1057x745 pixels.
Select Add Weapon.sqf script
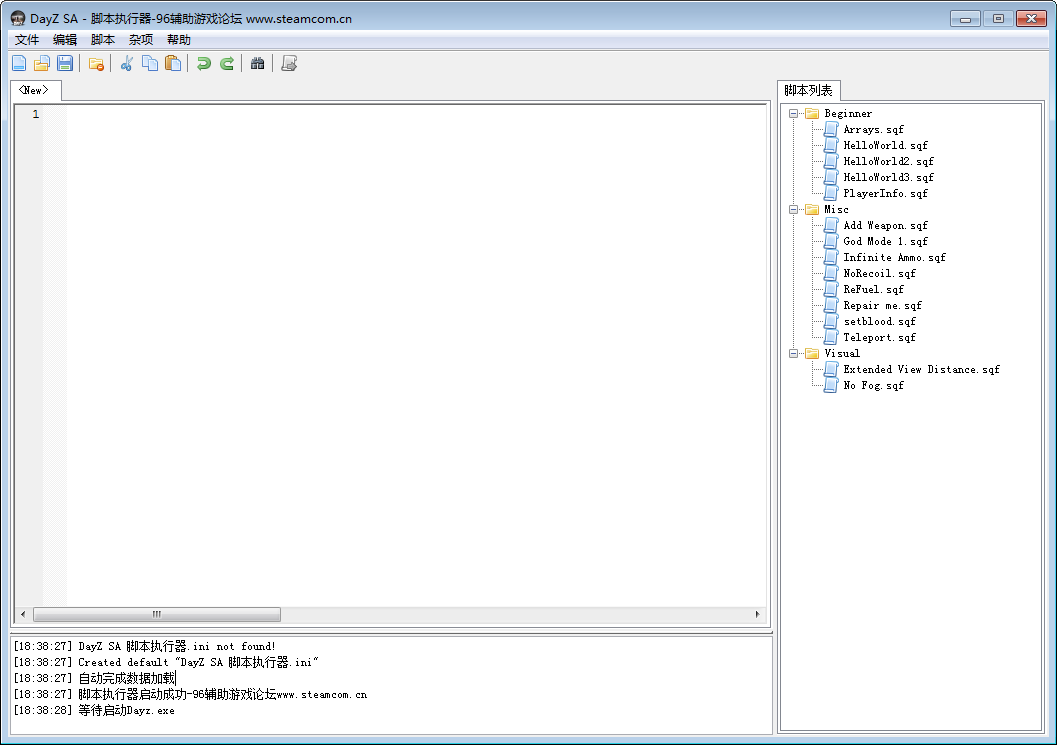pos(885,225)
